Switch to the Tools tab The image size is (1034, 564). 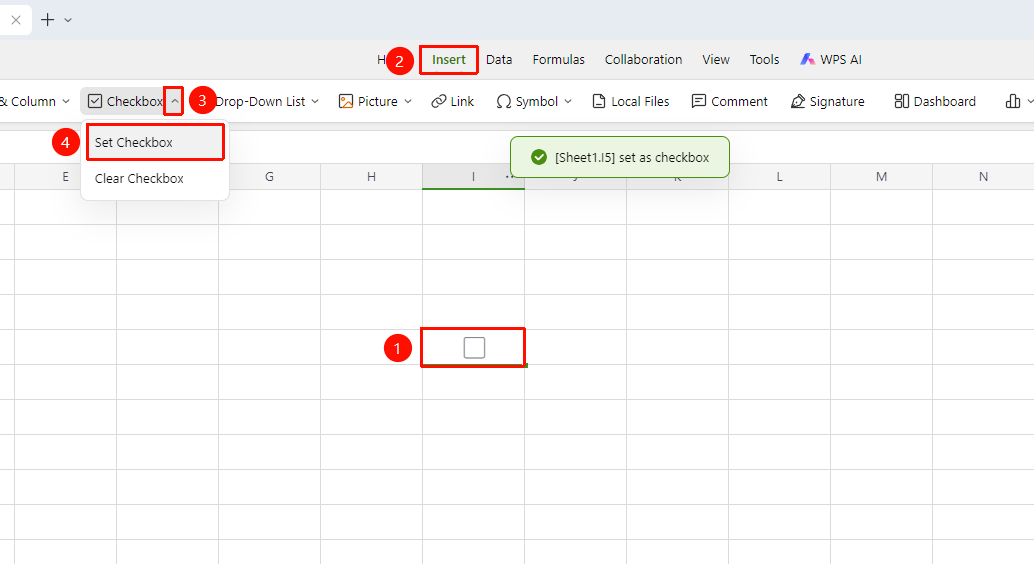click(x=764, y=60)
